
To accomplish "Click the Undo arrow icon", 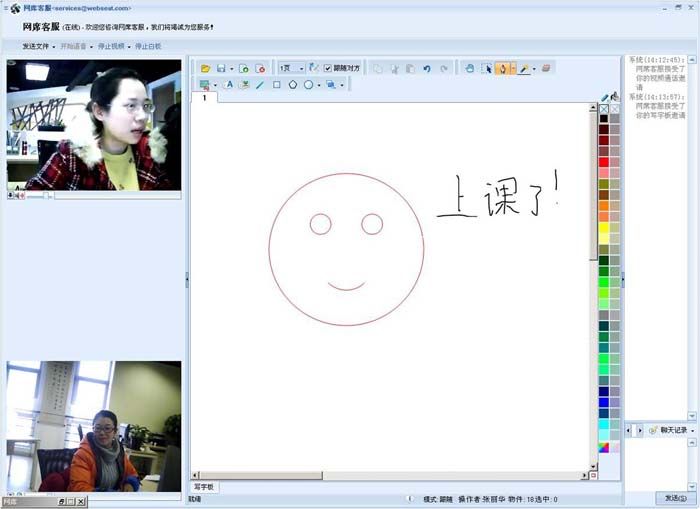I will (427, 68).
